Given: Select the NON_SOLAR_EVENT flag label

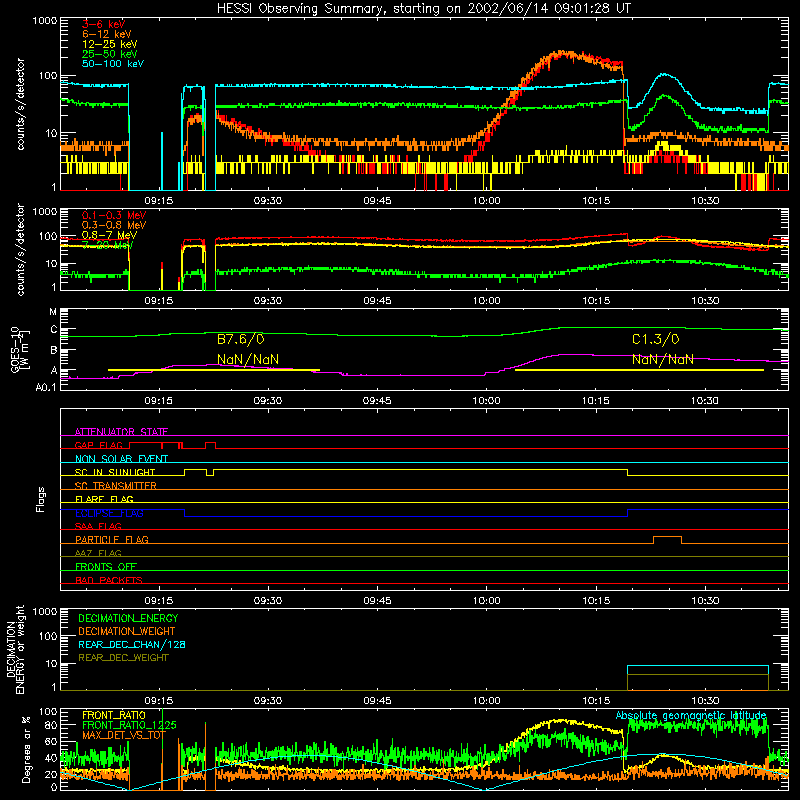Looking at the screenshot, I should coord(121,459).
